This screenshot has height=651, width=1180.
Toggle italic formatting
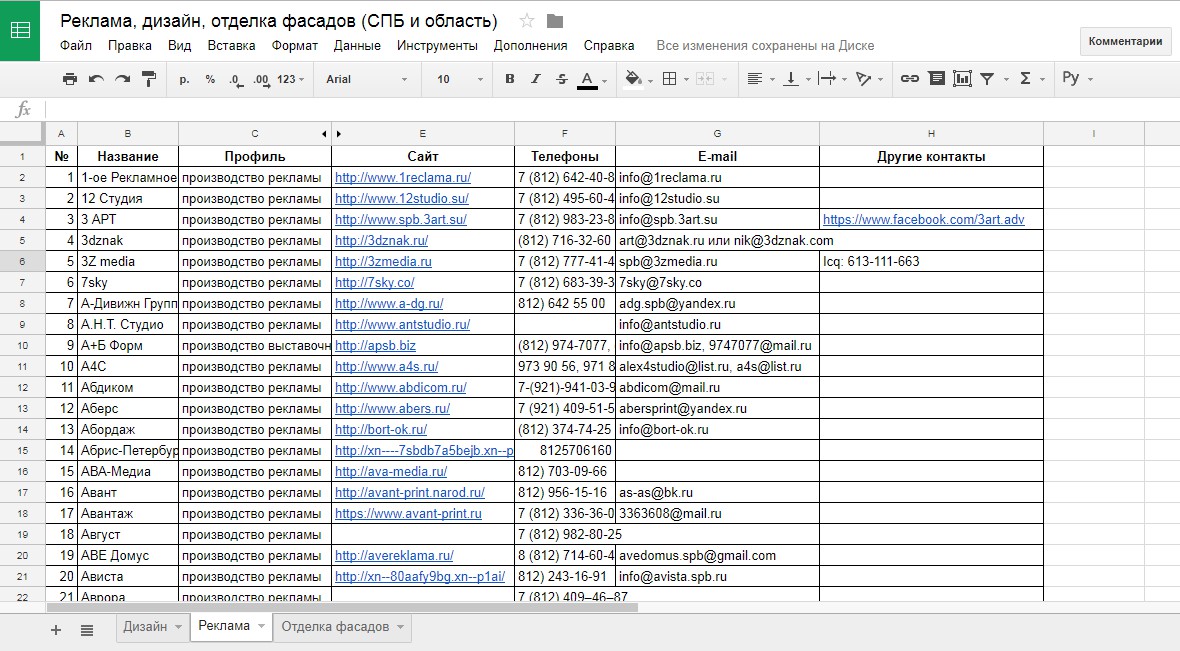(x=536, y=79)
